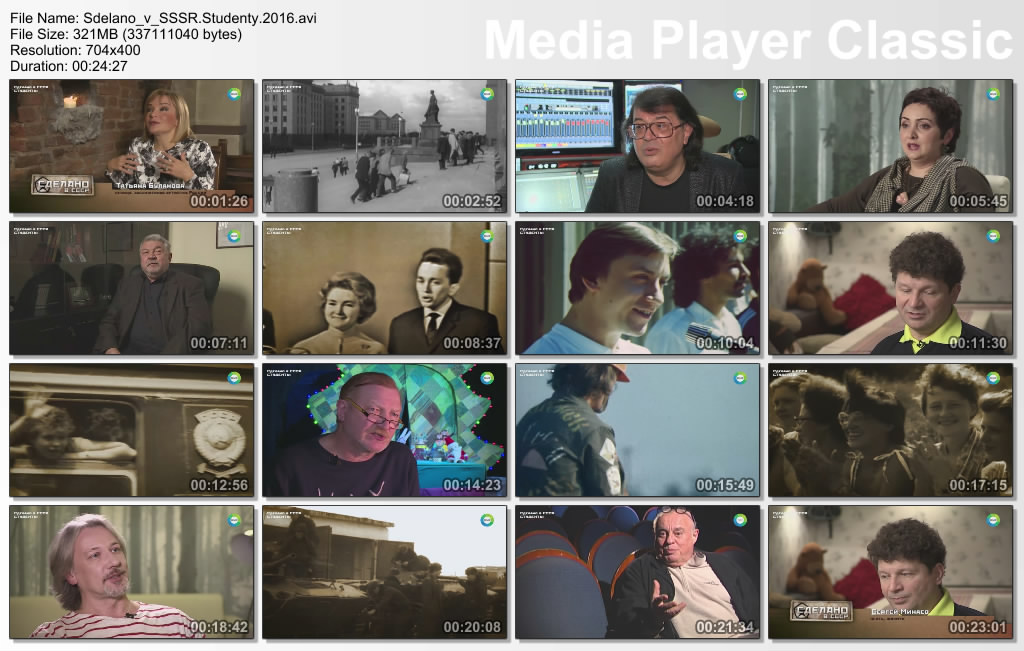Select the theater seats thumbnail at 00:21:34
The height and width of the screenshot is (651, 1024).
(x=638, y=572)
